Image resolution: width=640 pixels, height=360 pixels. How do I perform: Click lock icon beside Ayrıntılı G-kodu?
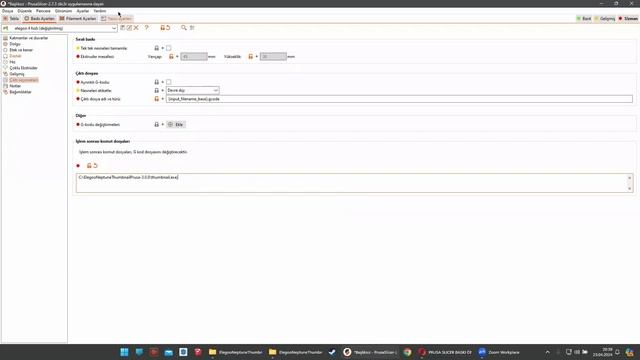click(x=156, y=82)
